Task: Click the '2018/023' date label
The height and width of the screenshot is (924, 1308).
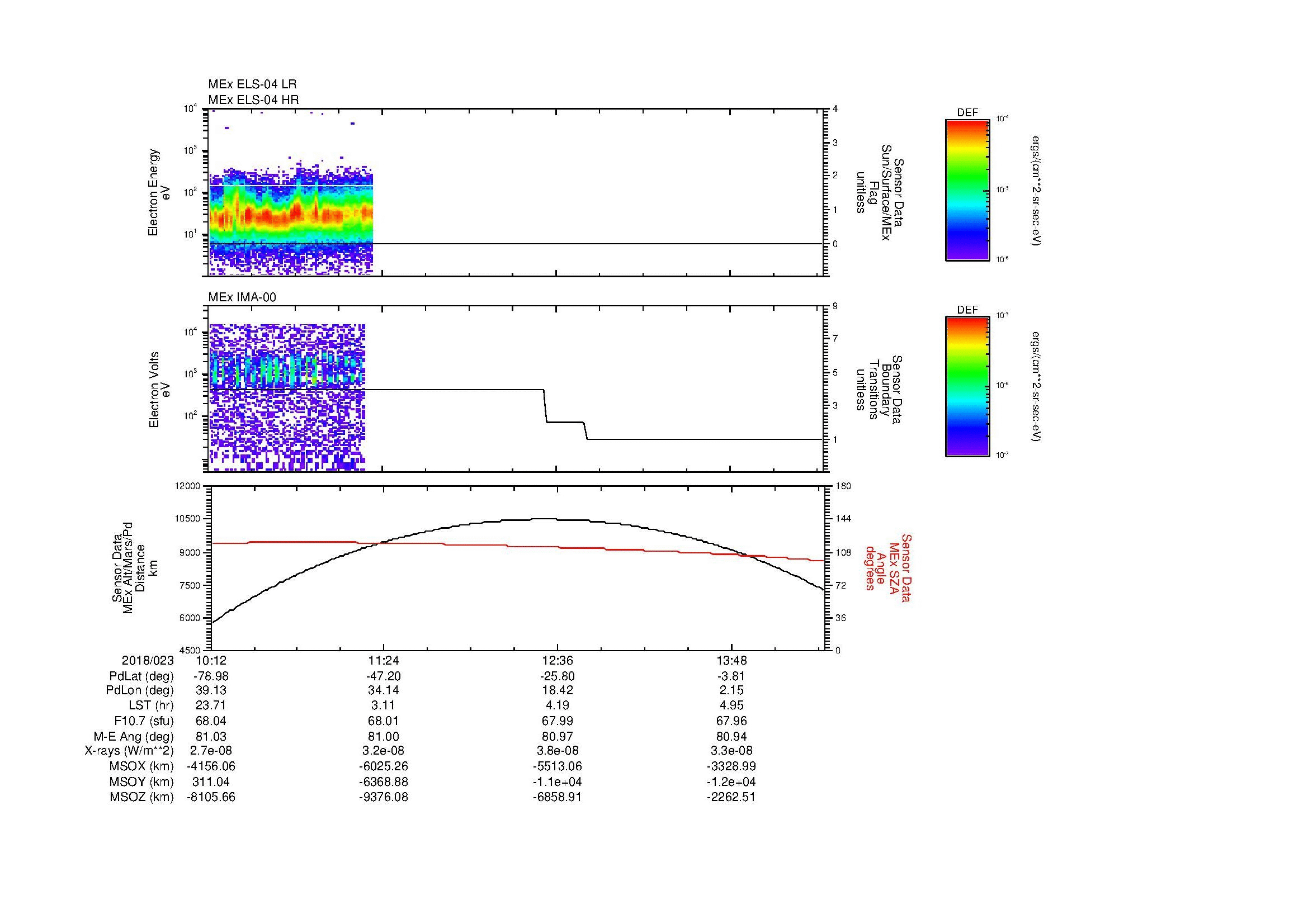Action: click(x=148, y=660)
